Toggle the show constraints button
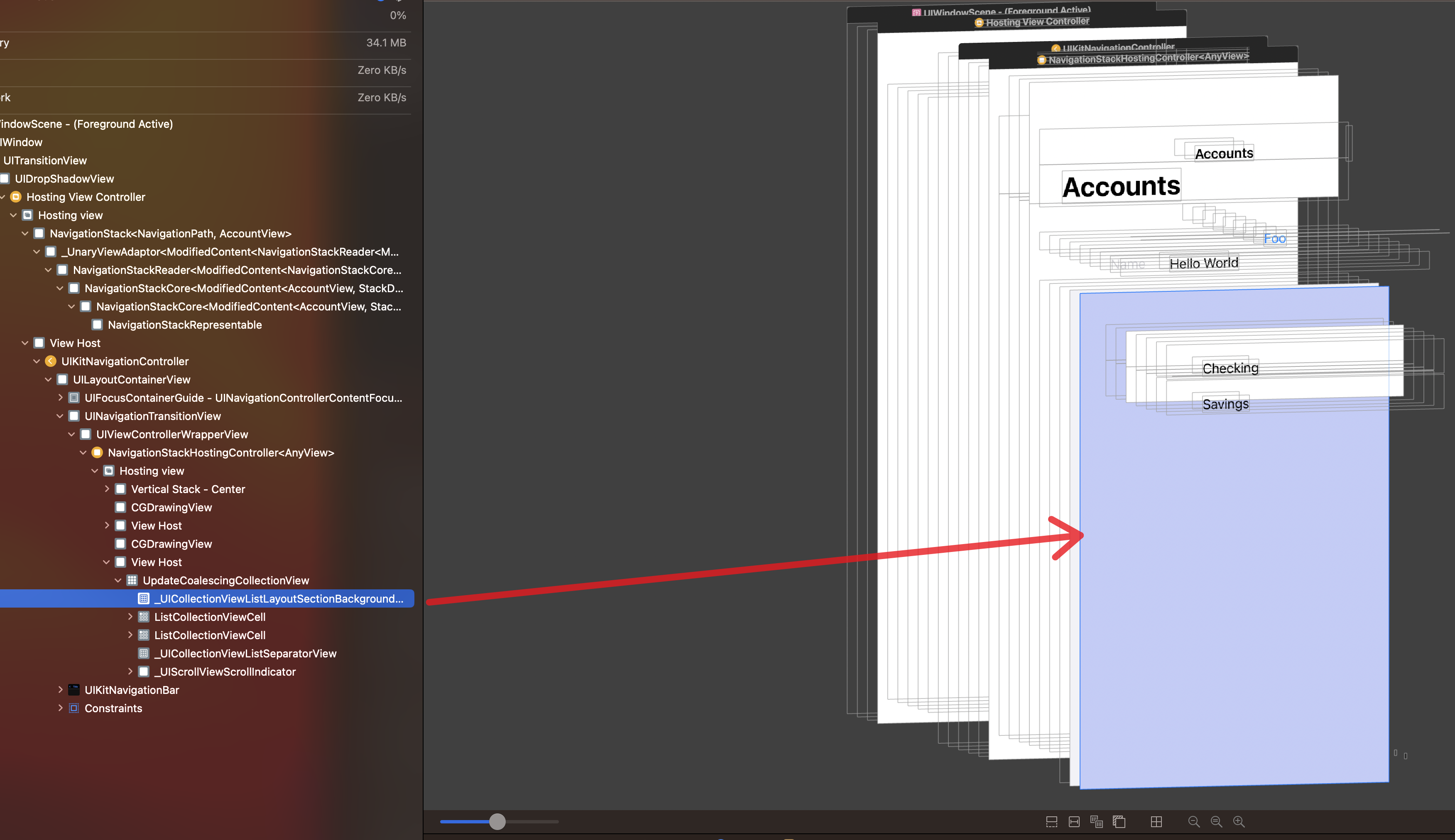Viewport: 1455px width, 840px height. click(1074, 822)
